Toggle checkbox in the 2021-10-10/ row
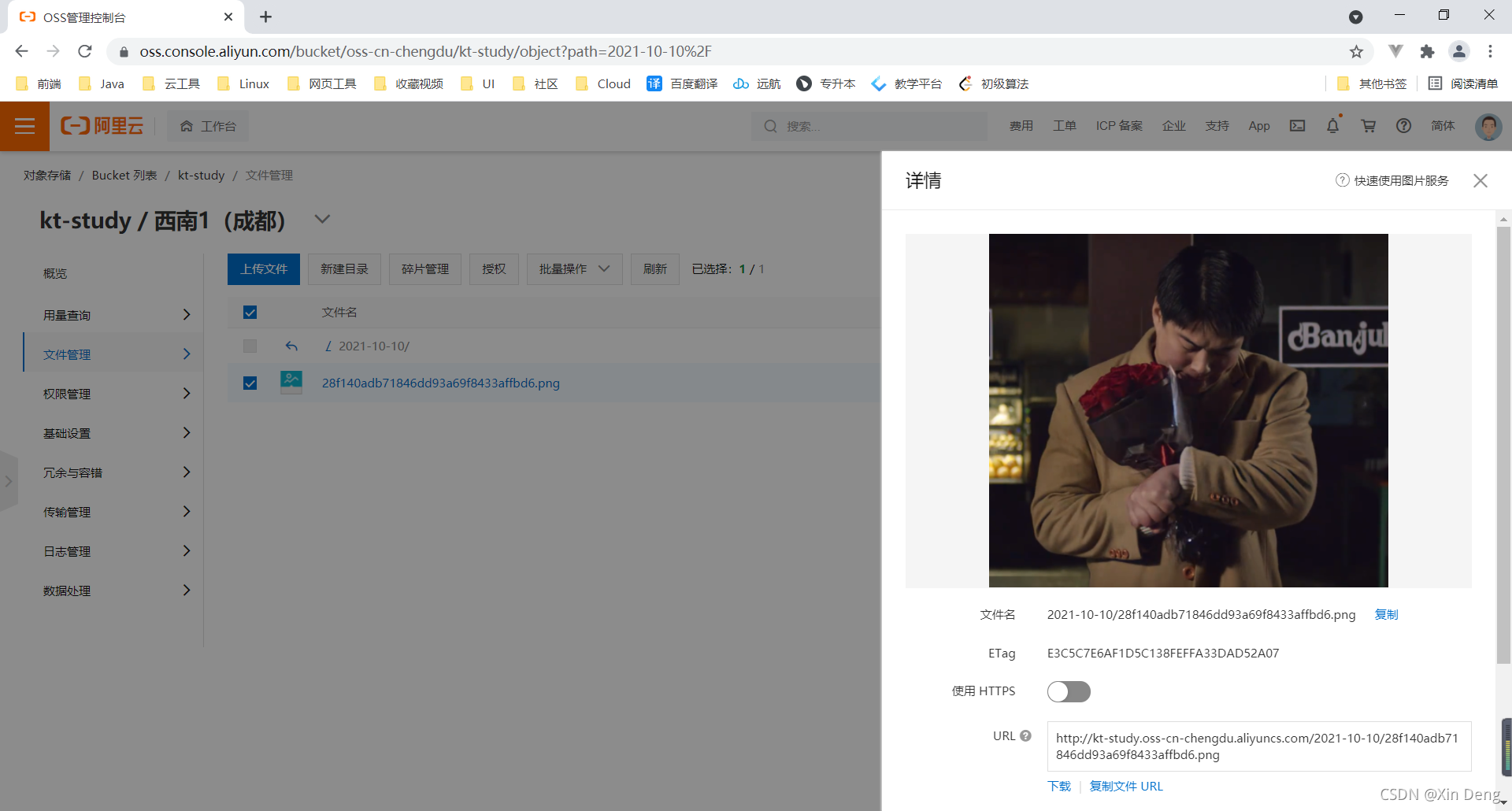Screen dimensions: 1512x811 pyautogui.click(x=250, y=346)
